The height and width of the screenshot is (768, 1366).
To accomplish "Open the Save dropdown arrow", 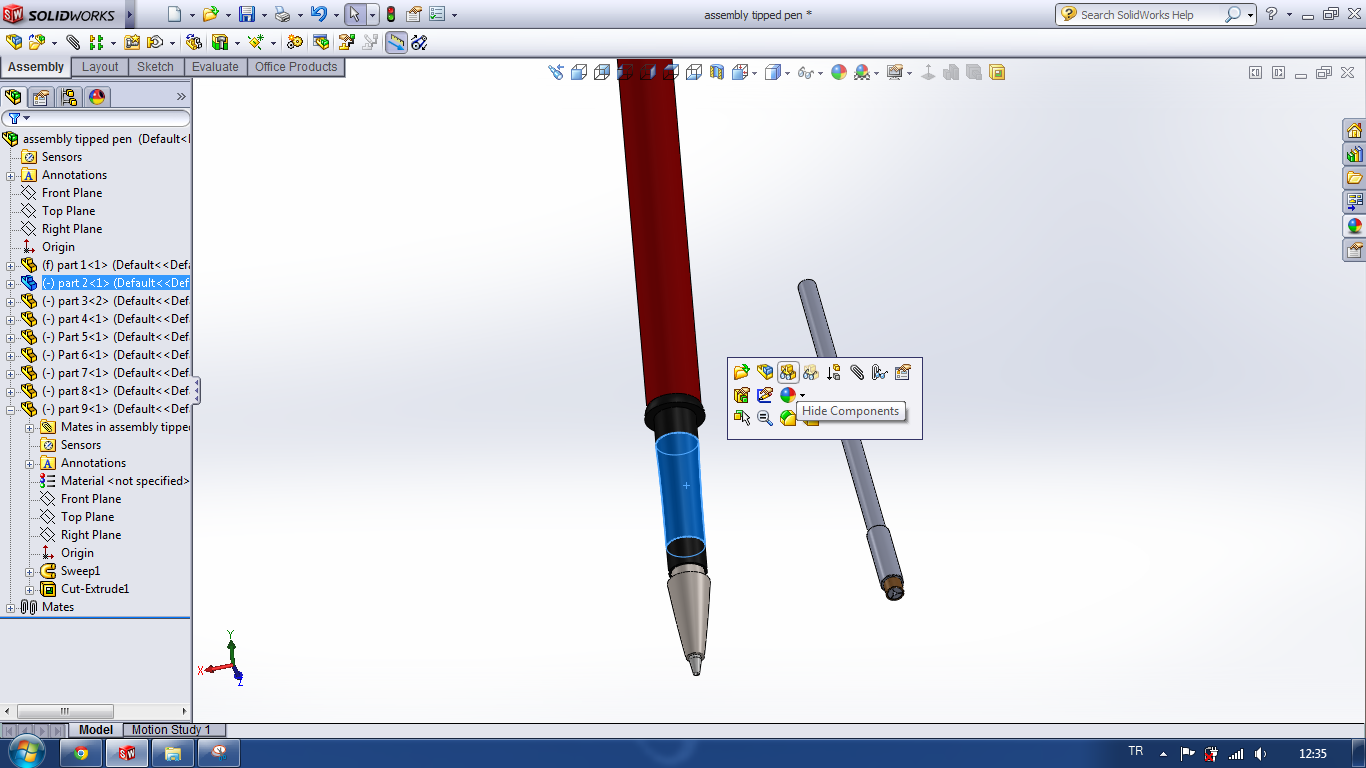I will (x=263, y=15).
